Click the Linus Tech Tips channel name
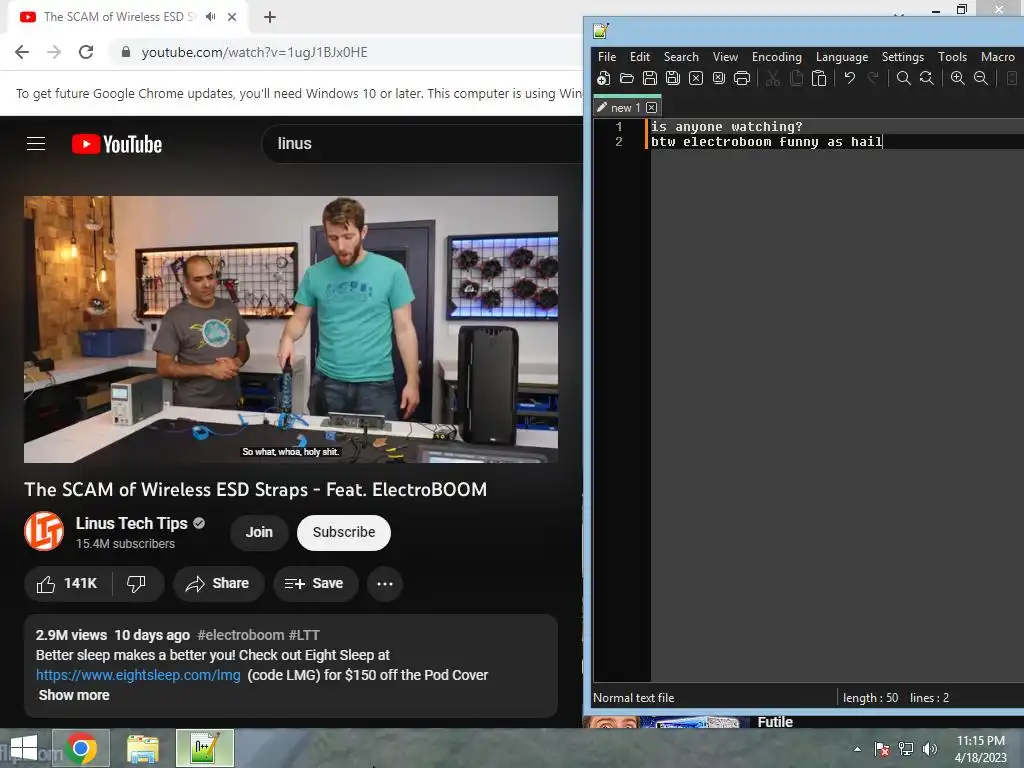Viewport: 1024px width, 768px height. click(131, 523)
